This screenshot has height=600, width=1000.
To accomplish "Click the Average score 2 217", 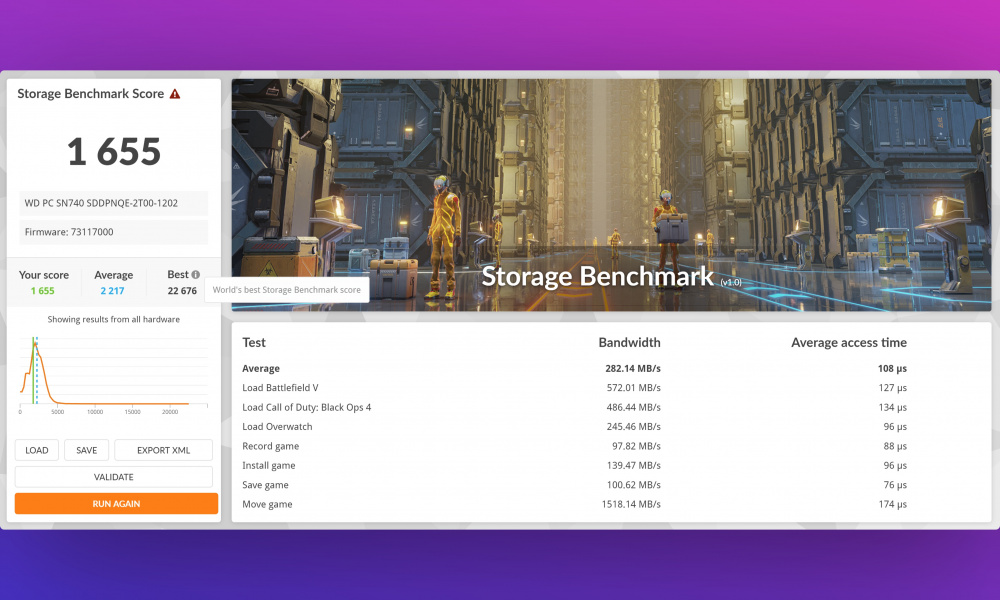I will pos(112,291).
